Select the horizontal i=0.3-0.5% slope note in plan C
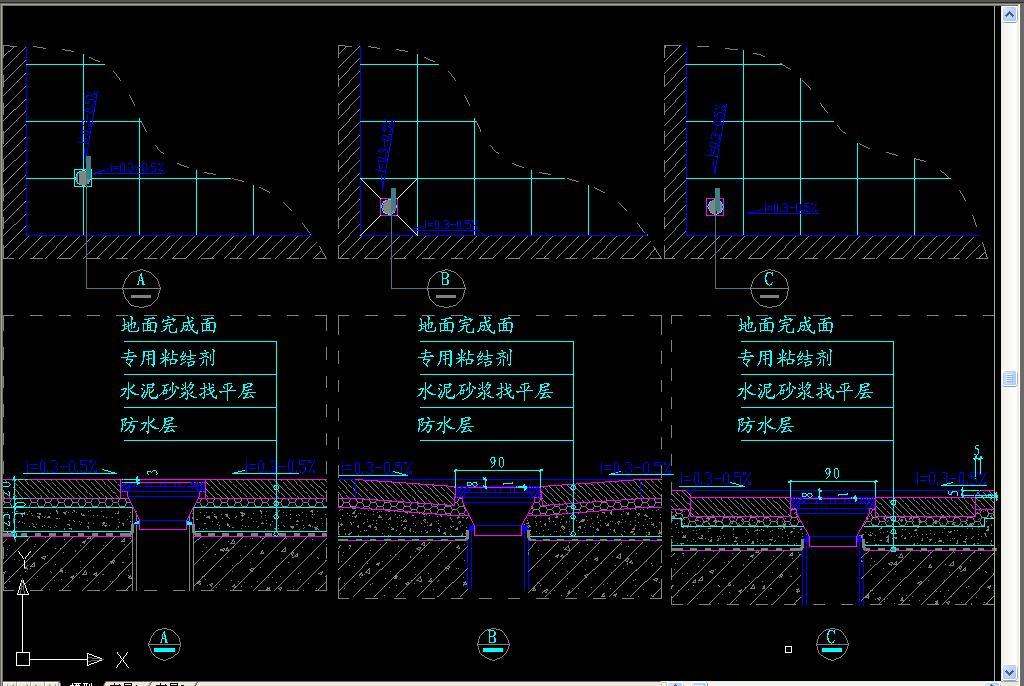The image size is (1024, 686). click(790, 208)
